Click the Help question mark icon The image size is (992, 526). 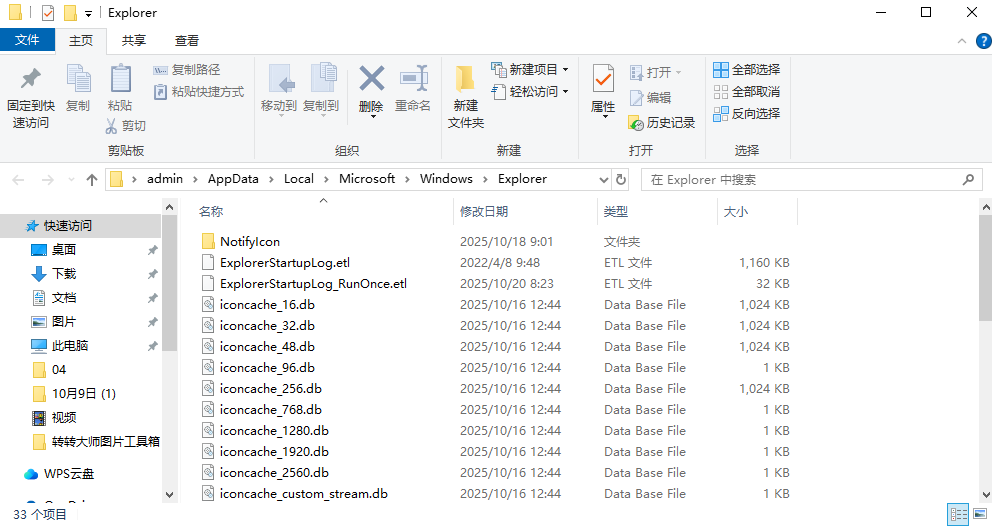pos(982,41)
